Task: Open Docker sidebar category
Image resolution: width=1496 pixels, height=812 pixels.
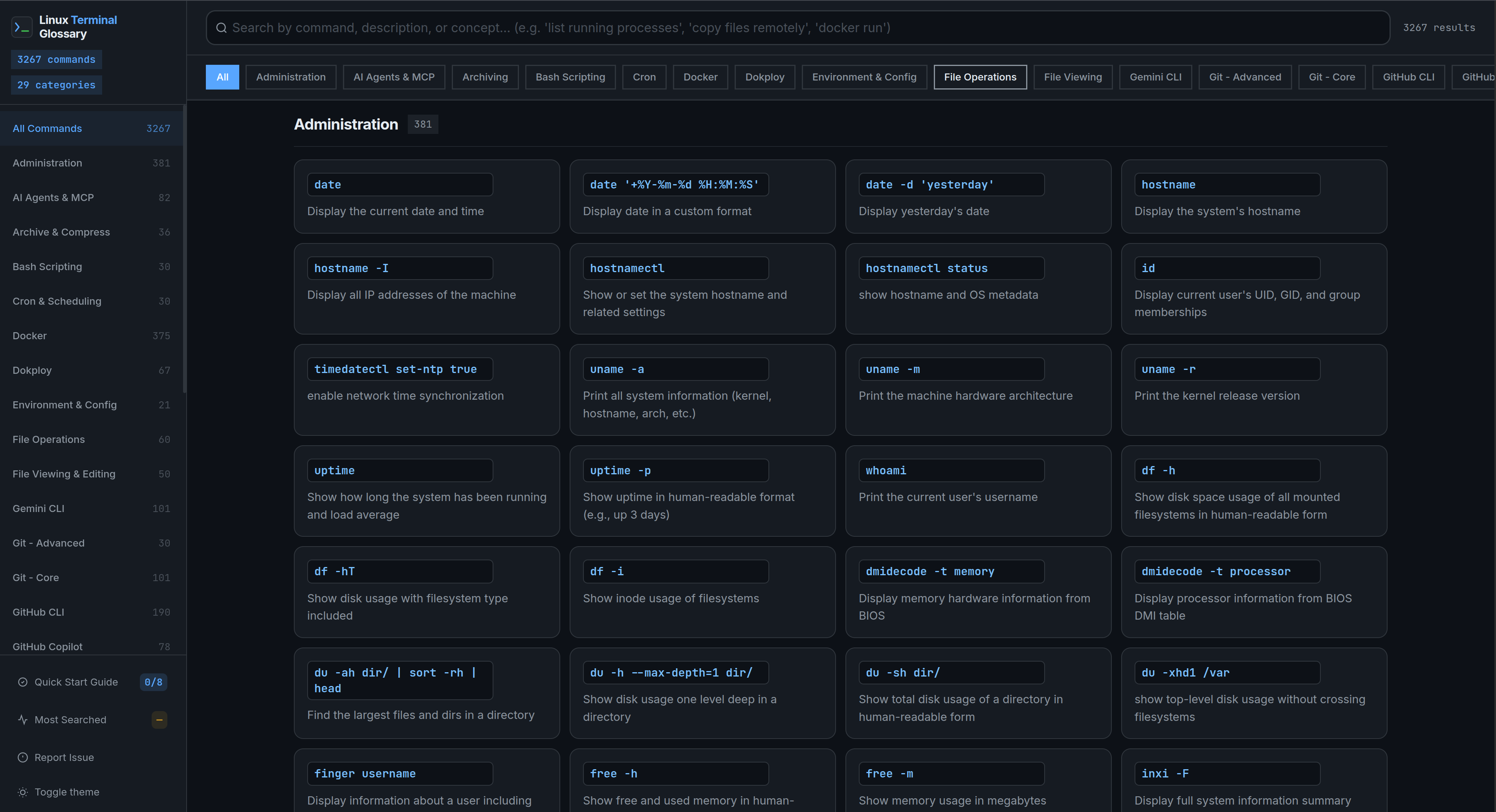Action: click(x=91, y=335)
